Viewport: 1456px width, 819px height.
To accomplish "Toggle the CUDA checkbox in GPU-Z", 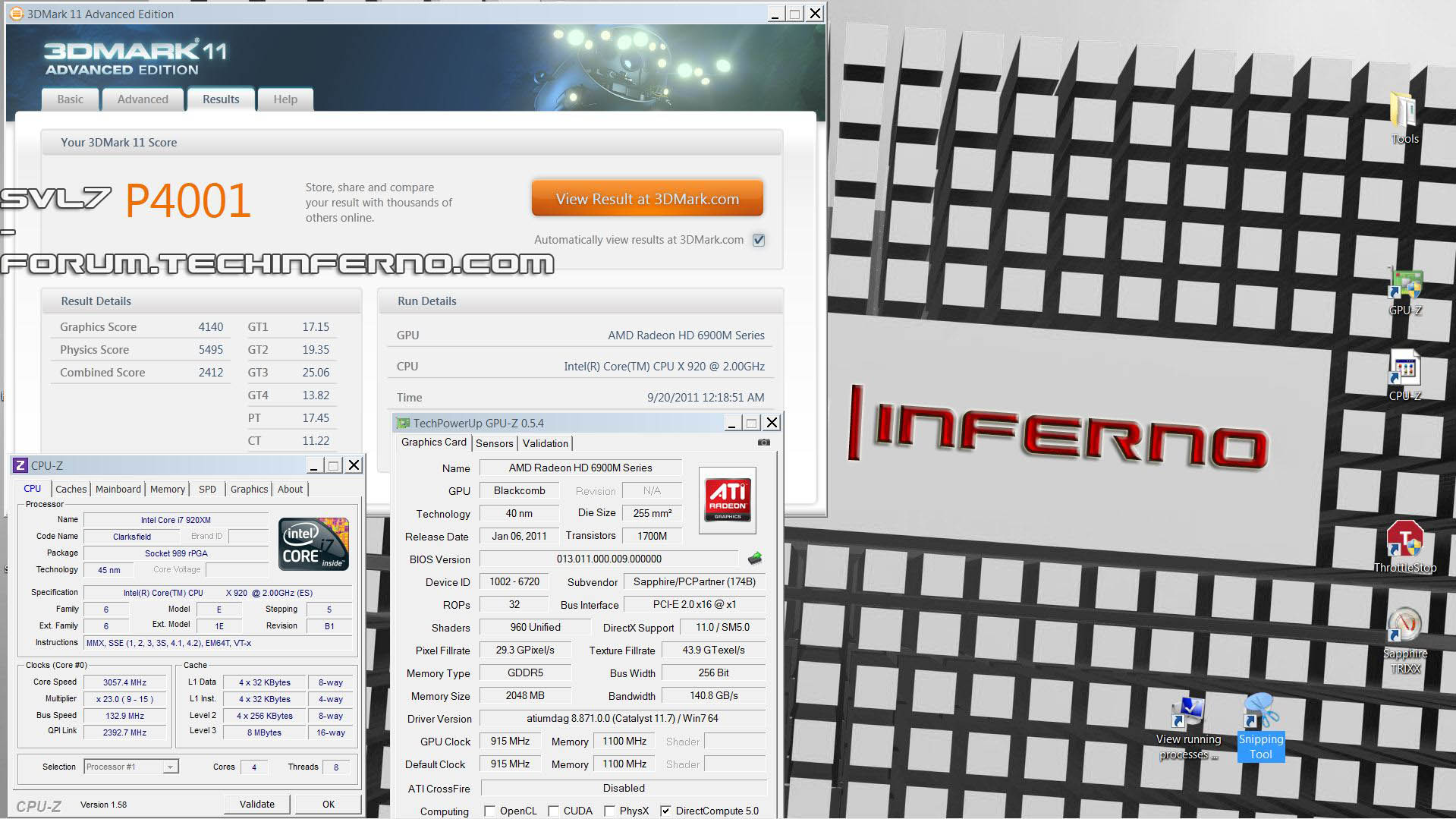I will pos(553,811).
